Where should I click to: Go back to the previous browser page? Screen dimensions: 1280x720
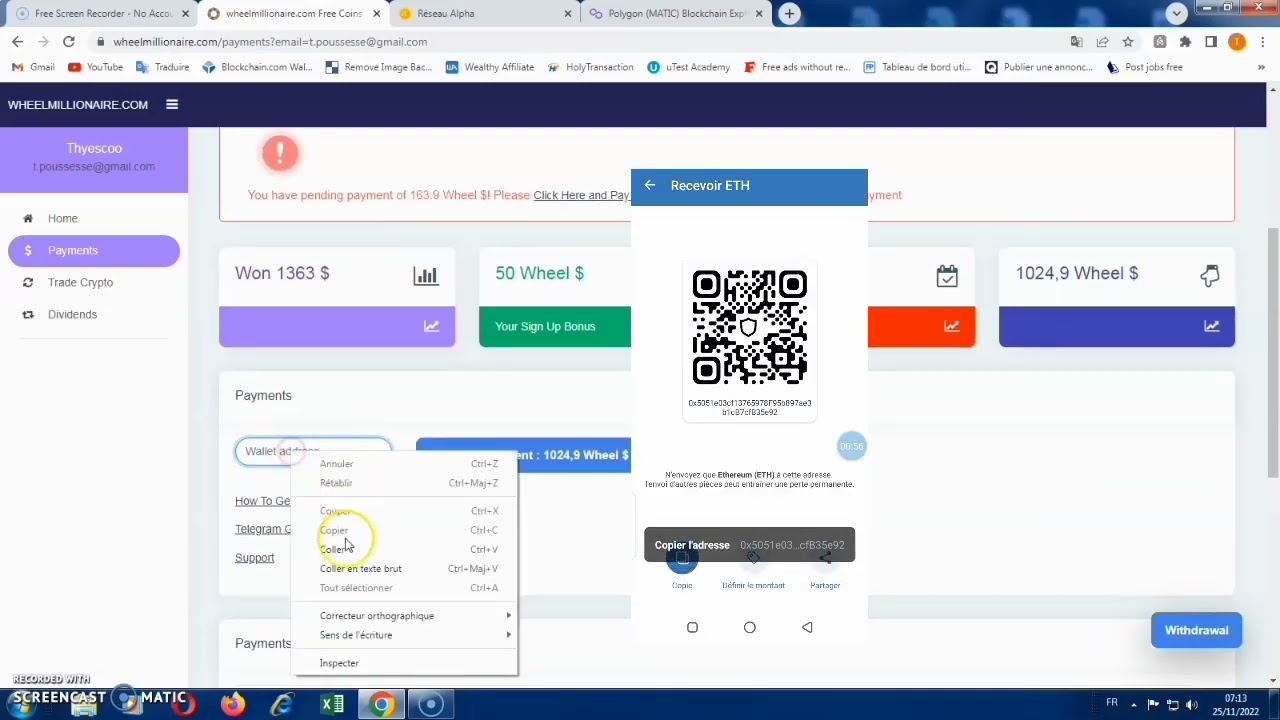(17, 42)
